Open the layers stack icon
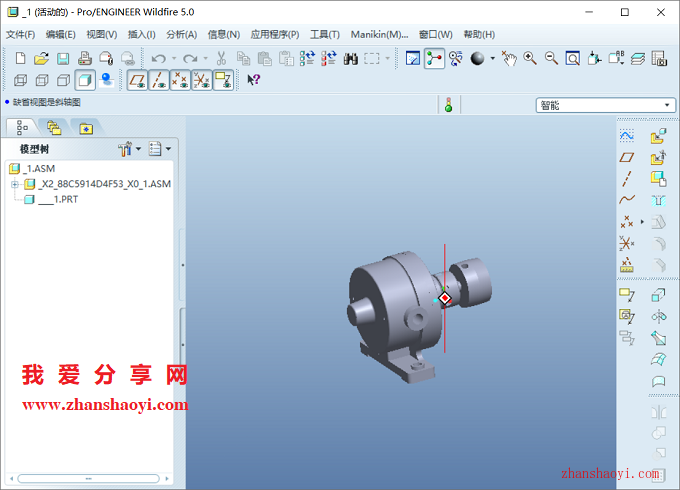Screen dimensions: 680x490 638,58
